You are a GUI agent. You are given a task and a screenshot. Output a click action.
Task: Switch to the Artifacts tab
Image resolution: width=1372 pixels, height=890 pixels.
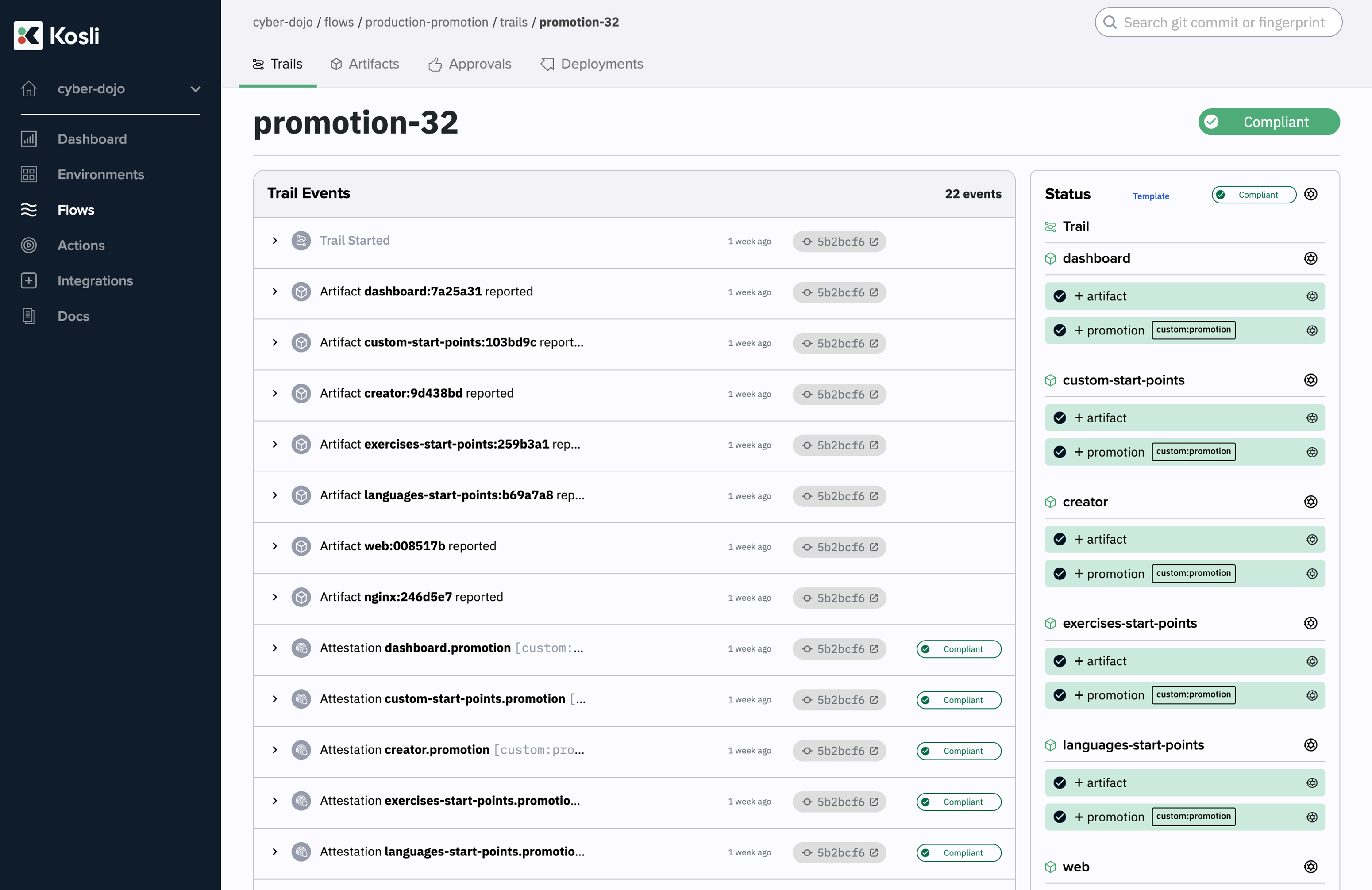coord(364,64)
